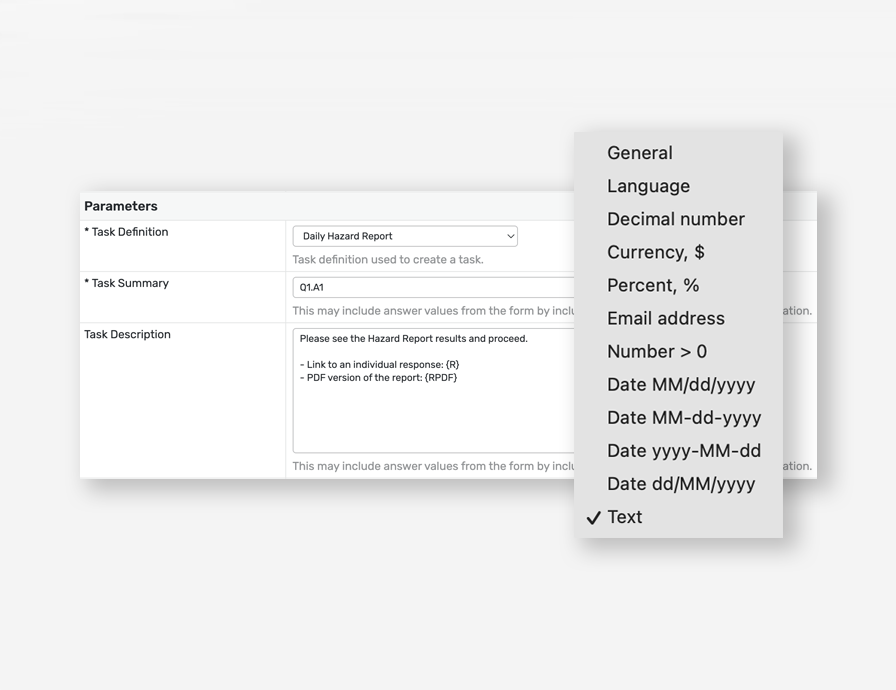This screenshot has width=896, height=690.
Task: Open the Daily Hazard Report dropdown
Action: (404, 236)
